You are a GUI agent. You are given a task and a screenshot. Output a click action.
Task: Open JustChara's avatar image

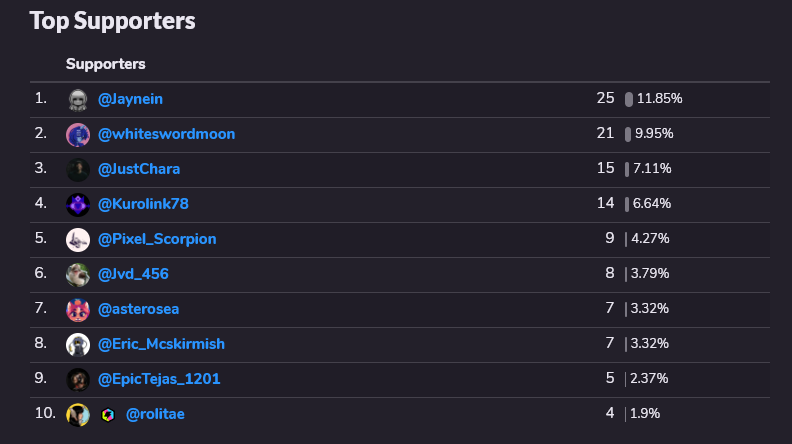click(78, 170)
